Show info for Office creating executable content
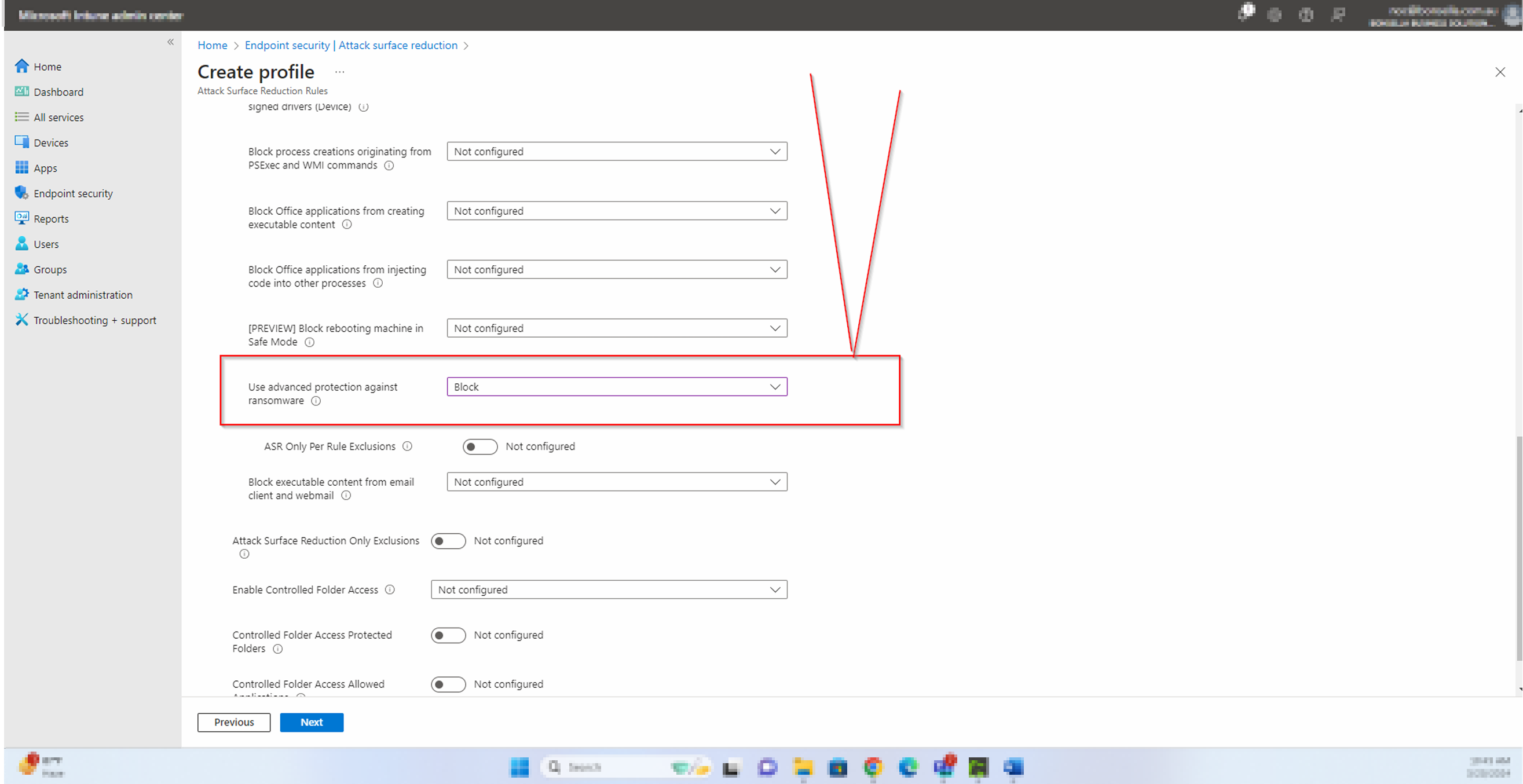1523x784 pixels. tap(347, 225)
